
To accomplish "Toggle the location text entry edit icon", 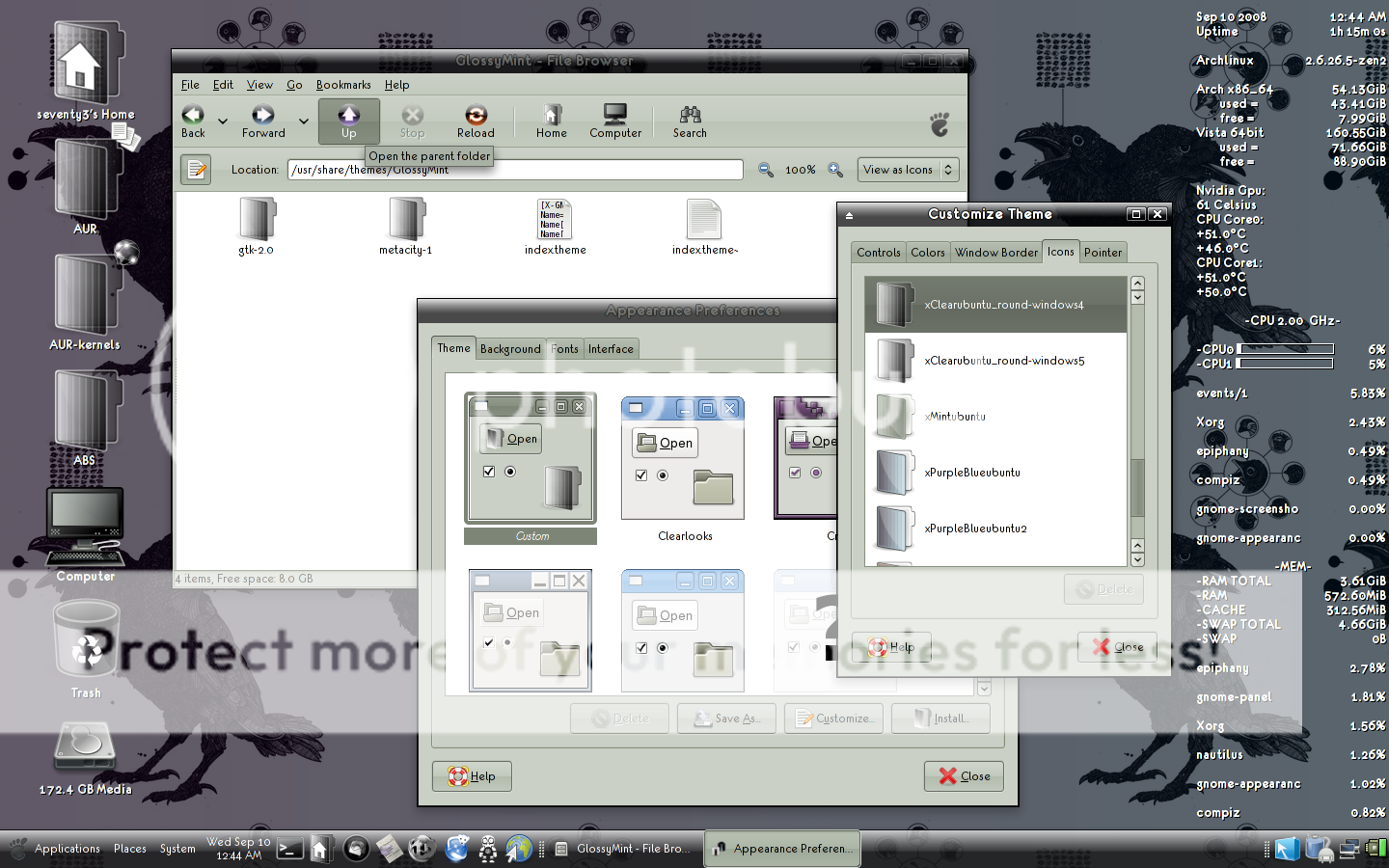I will 197,170.
